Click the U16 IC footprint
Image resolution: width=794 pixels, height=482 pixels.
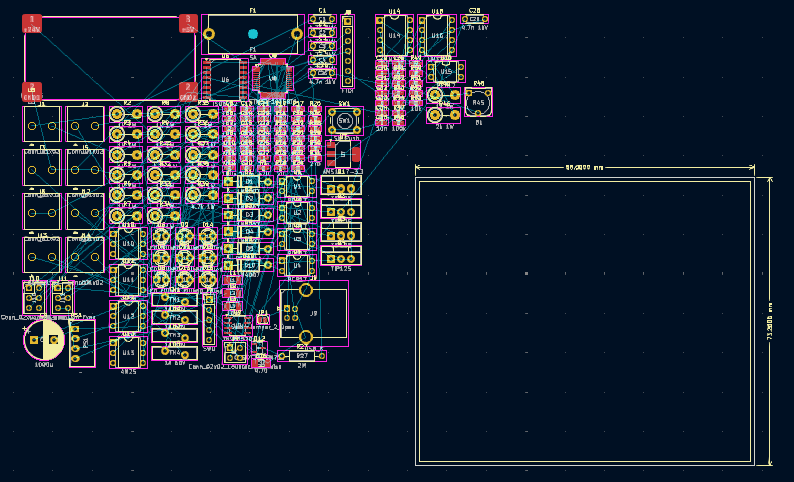tap(437, 36)
